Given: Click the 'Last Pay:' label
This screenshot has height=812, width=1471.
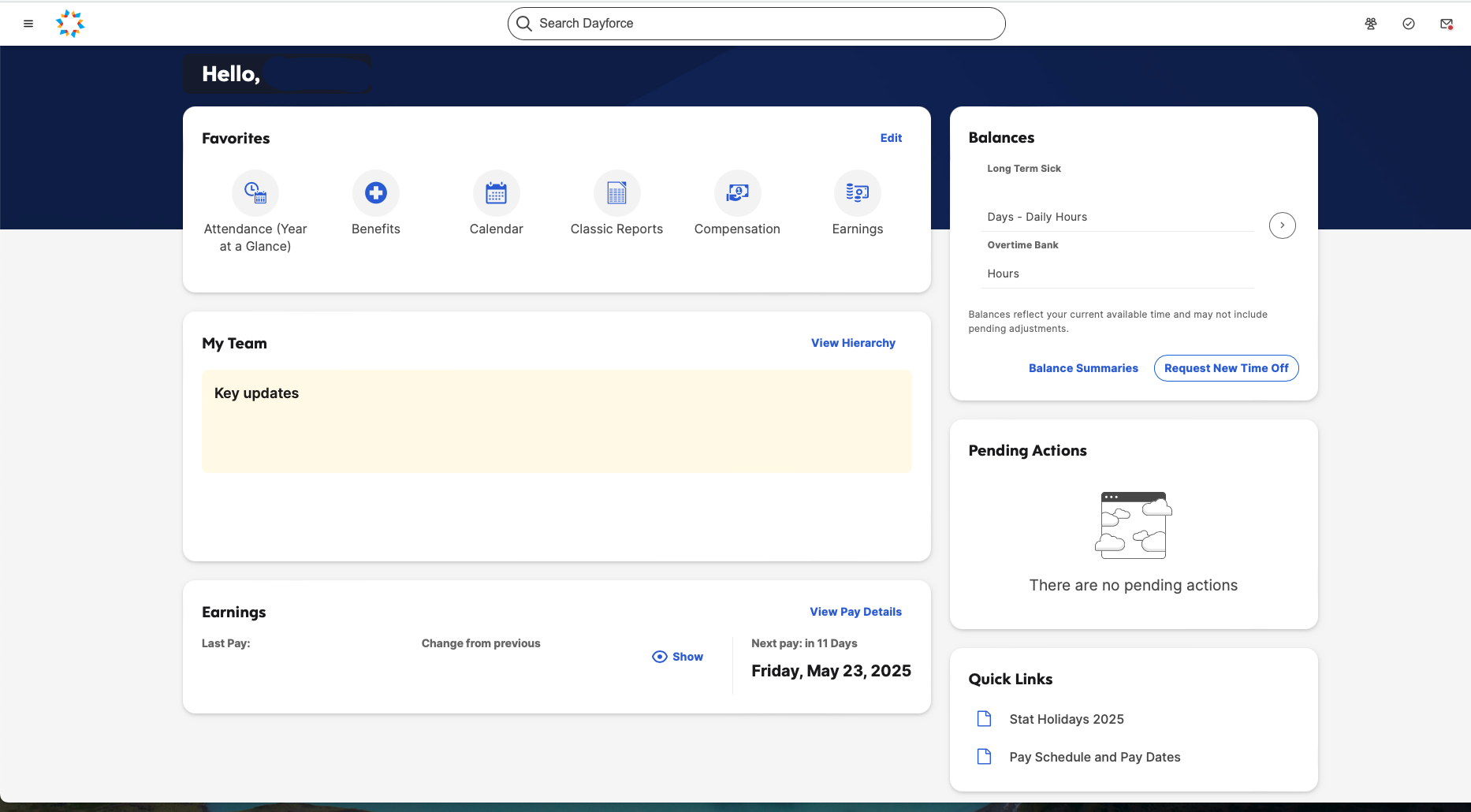Looking at the screenshot, I should pyautogui.click(x=225, y=643).
